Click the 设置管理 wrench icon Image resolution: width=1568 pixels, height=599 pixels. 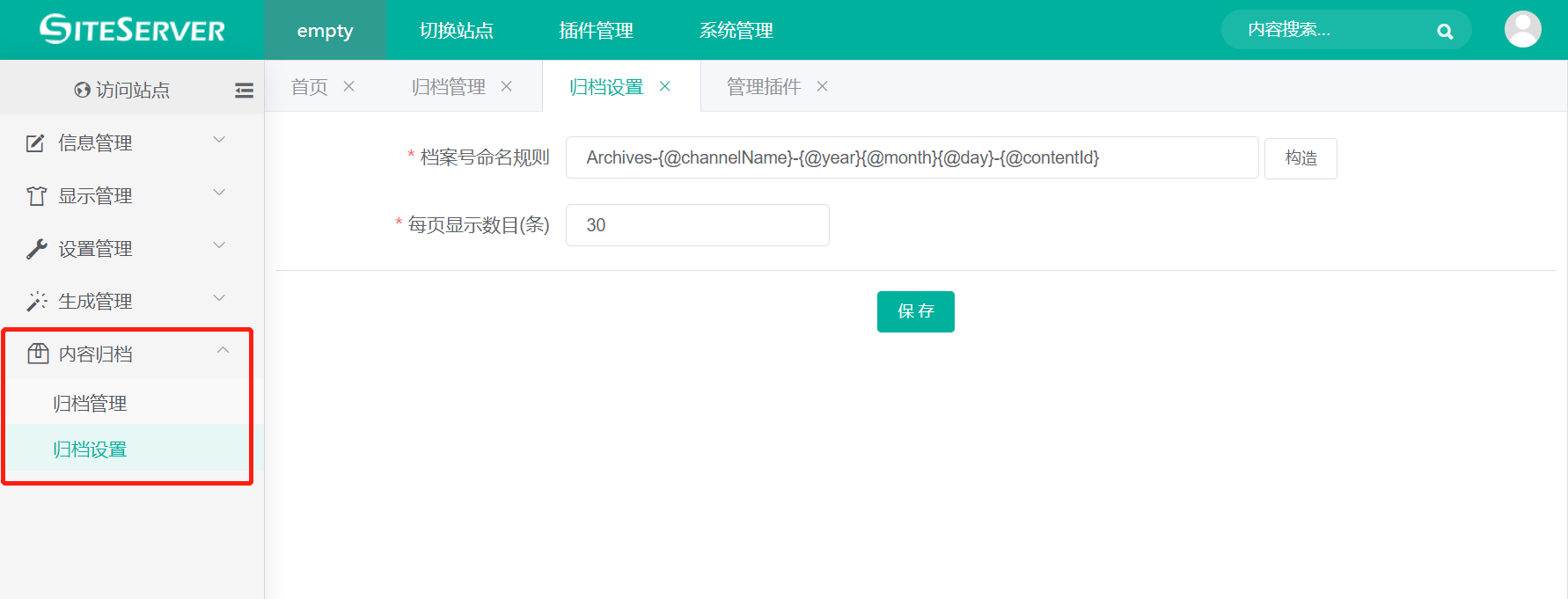tap(36, 249)
